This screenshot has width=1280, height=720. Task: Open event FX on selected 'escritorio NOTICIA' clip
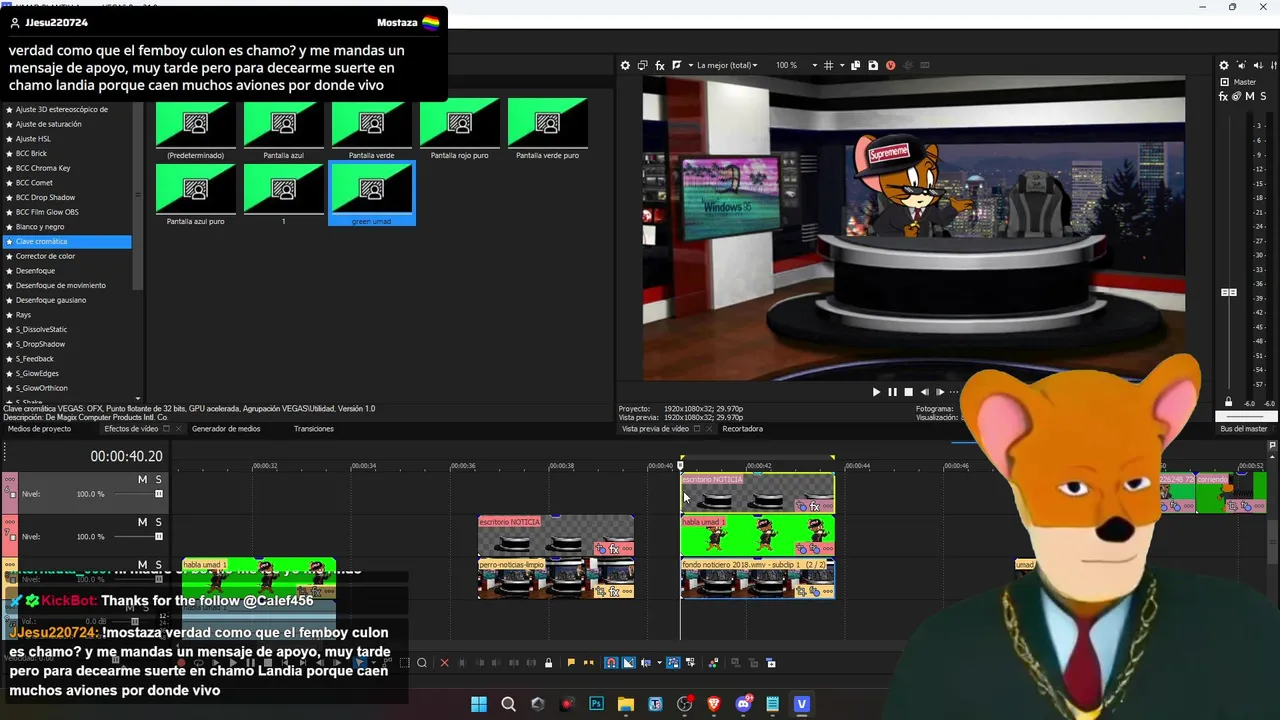point(814,507)
